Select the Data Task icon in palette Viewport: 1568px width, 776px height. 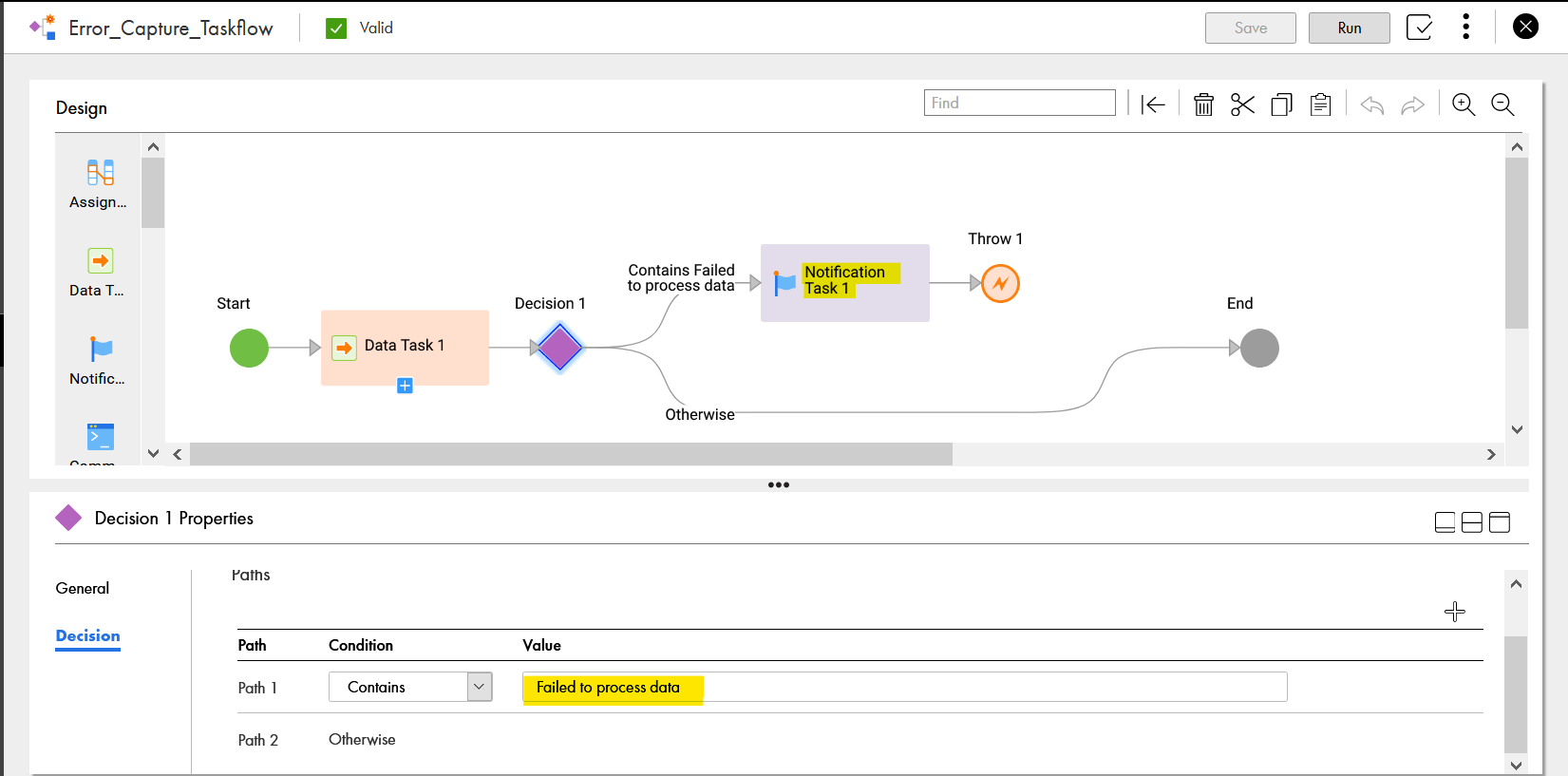[x=100, y=261]
